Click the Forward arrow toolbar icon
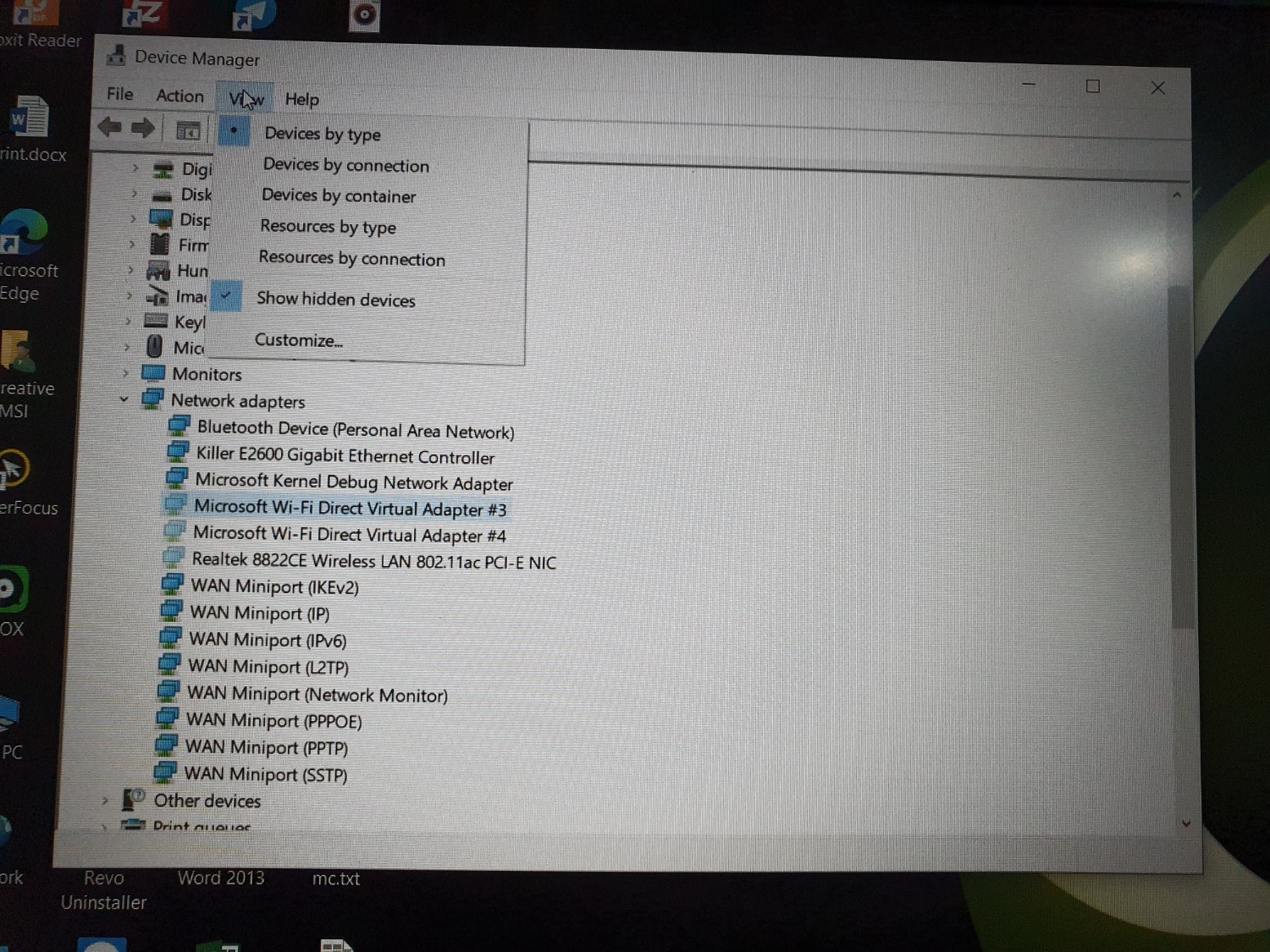1270x952 pixels. (x=143, y=128)
